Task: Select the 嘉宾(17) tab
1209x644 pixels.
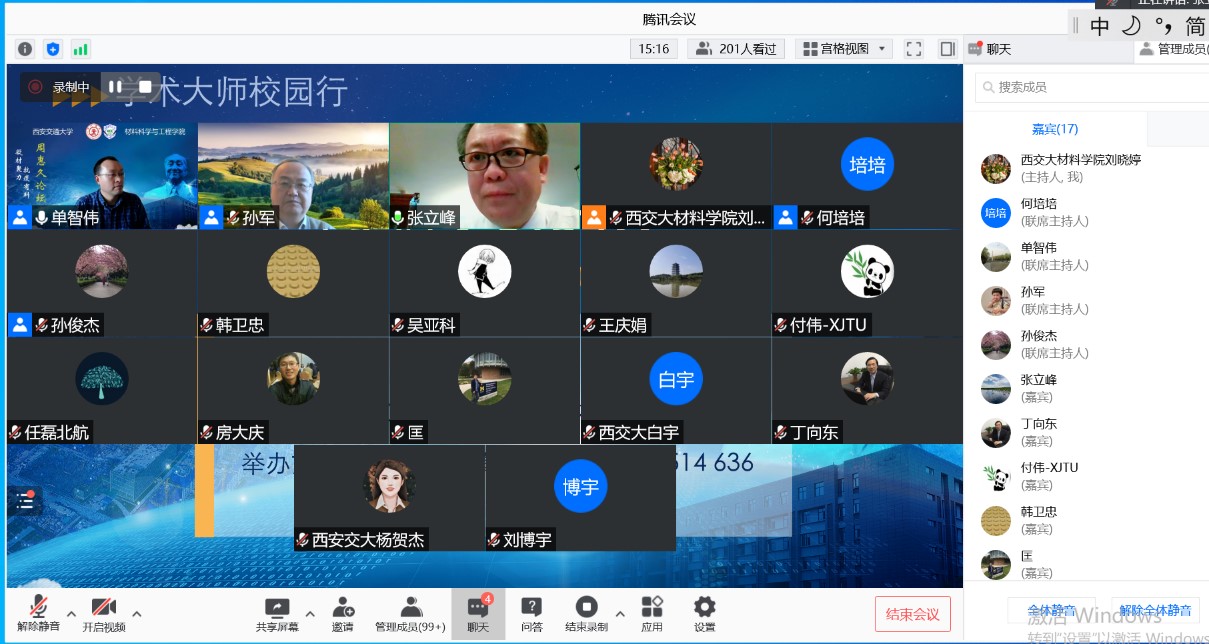Action: coord(1054,129)
